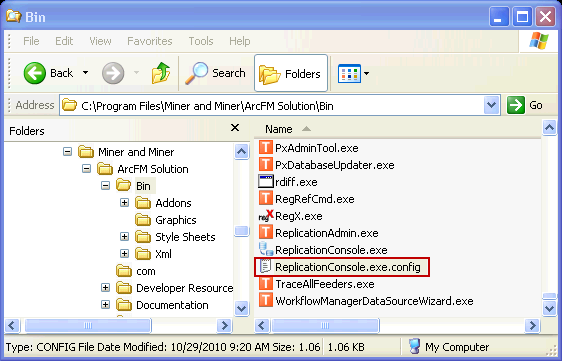Image resolution: width=562 pixels, height=361 pixels.
Task: Expand the Style Sheets folder node
Action: coord(124,237)
